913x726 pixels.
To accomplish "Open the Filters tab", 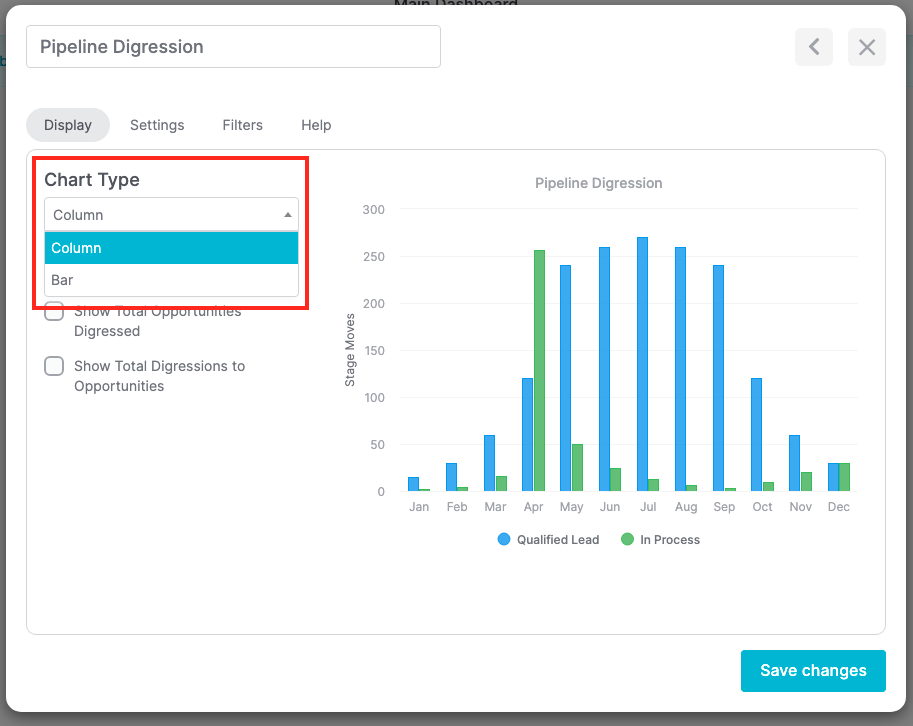I will coord(242,125).
